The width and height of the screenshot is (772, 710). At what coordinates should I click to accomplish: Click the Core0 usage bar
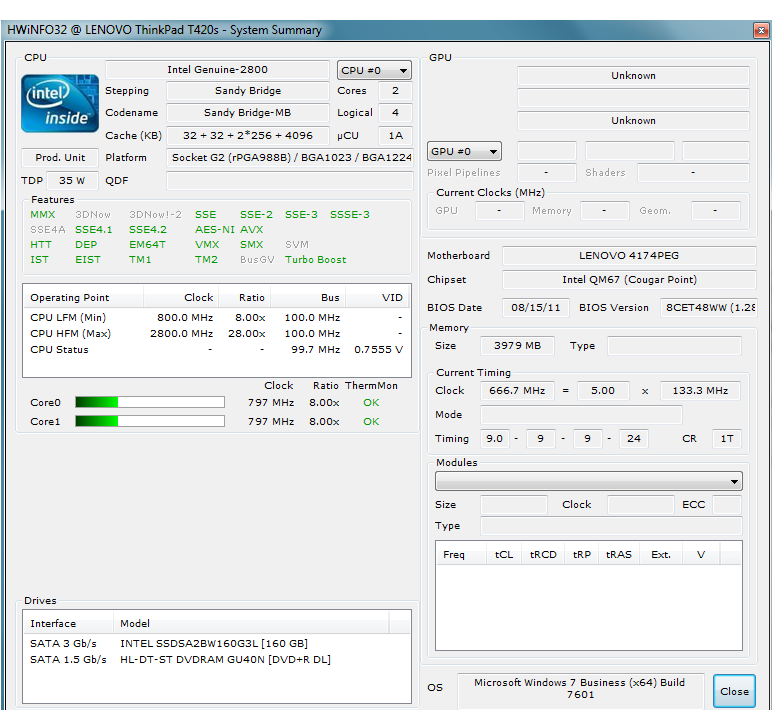pos(150,402)
